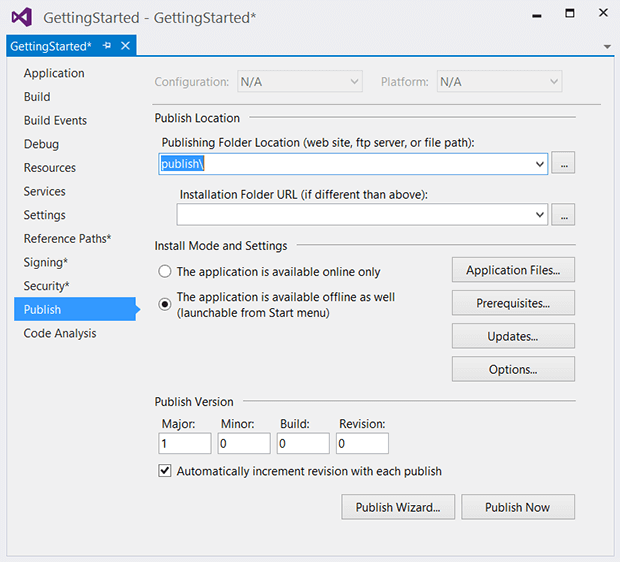This screenshot has height=562, width=620.
Task: Click the Revision version field
Action: coord(362,443)
